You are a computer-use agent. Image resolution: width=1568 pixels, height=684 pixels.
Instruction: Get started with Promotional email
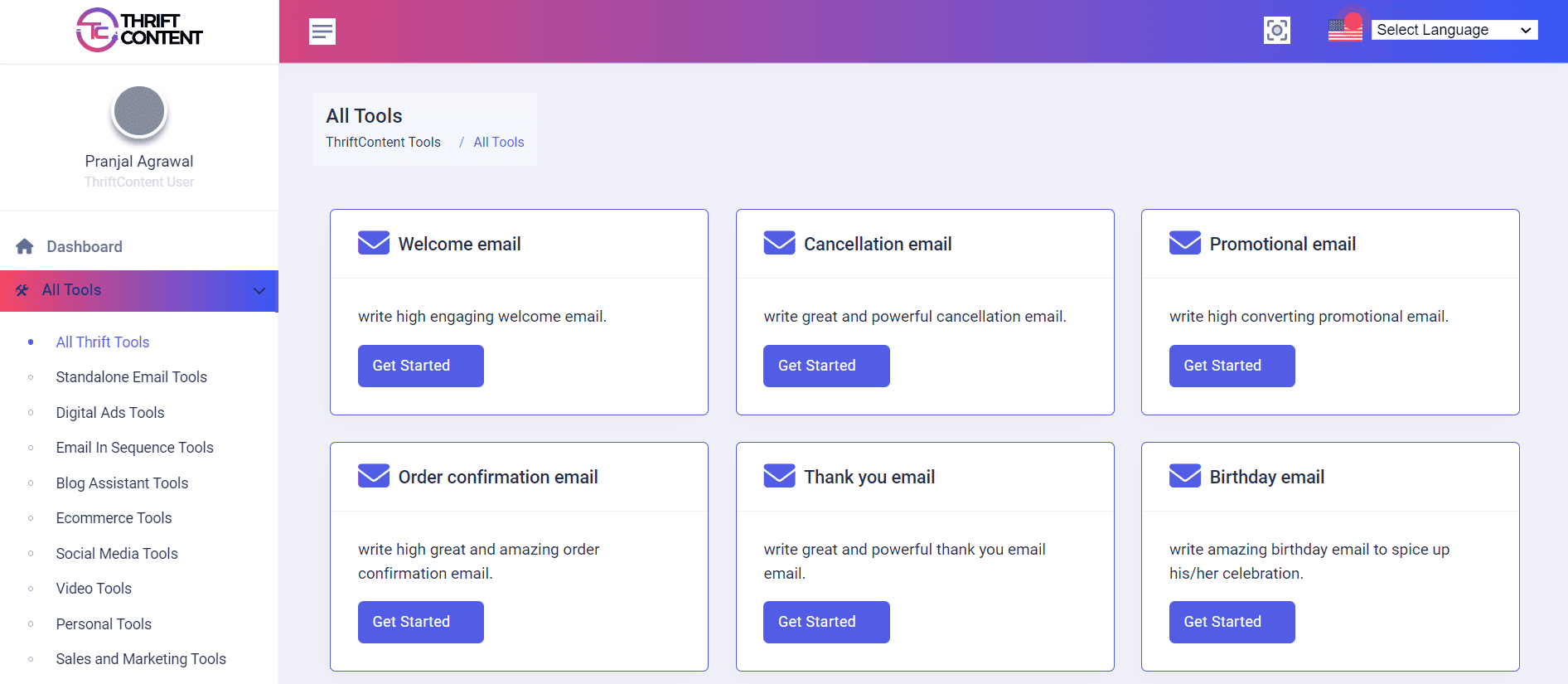coord(1232,366)
